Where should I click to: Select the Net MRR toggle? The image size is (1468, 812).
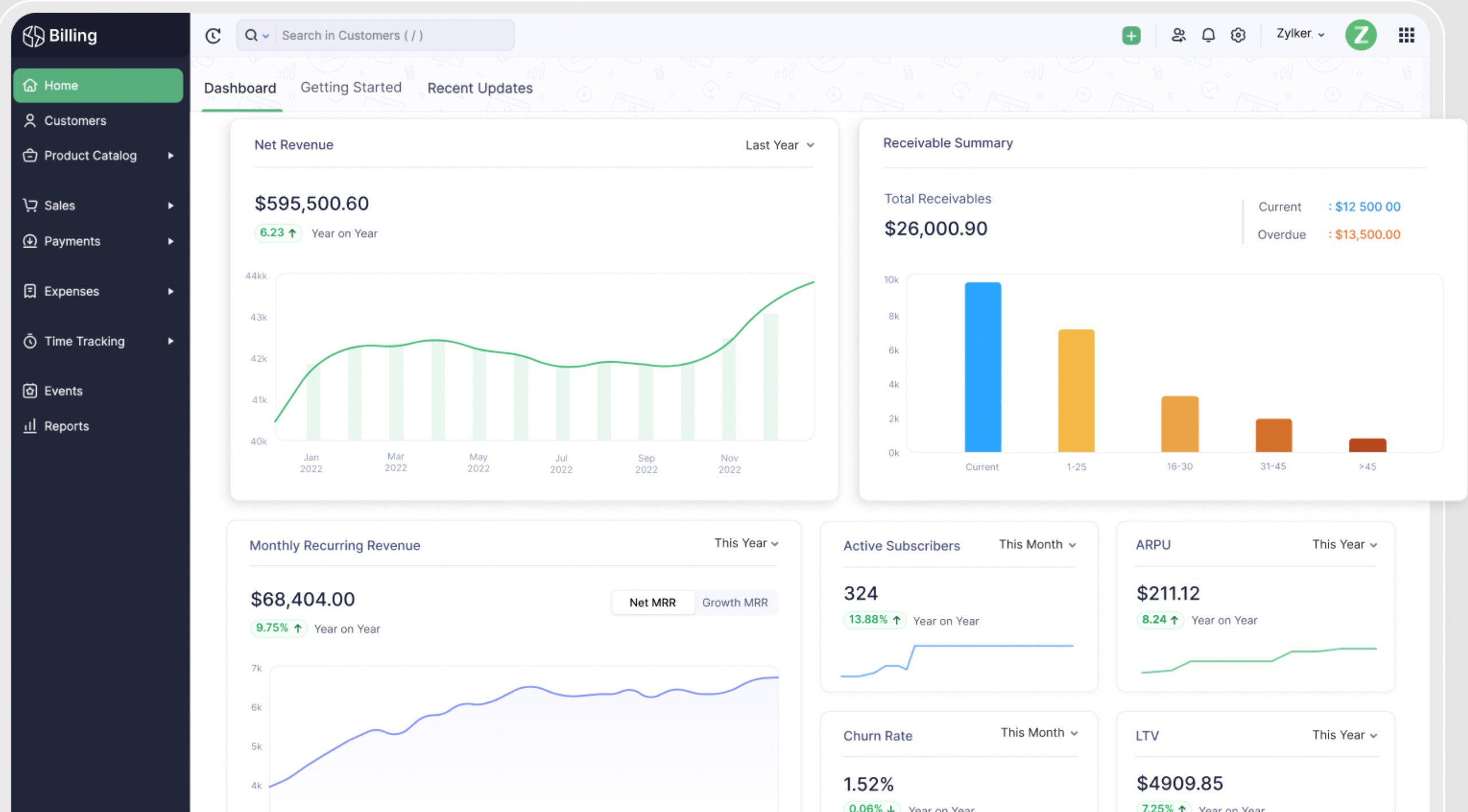pyautogui.click(x=653, y=603)
